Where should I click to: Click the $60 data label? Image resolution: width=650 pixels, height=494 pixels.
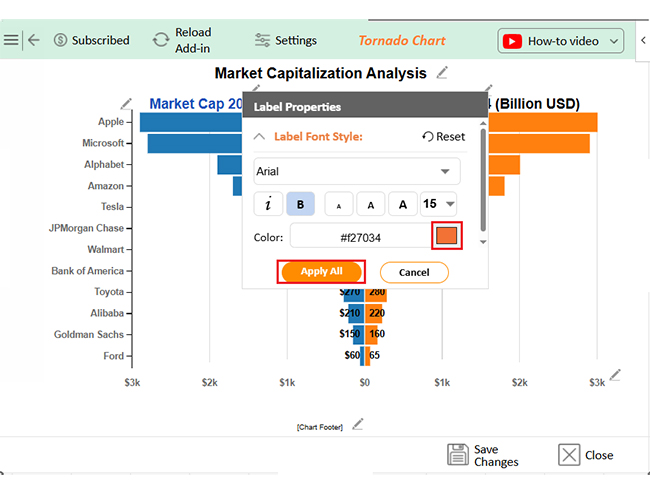coord(352,355)
